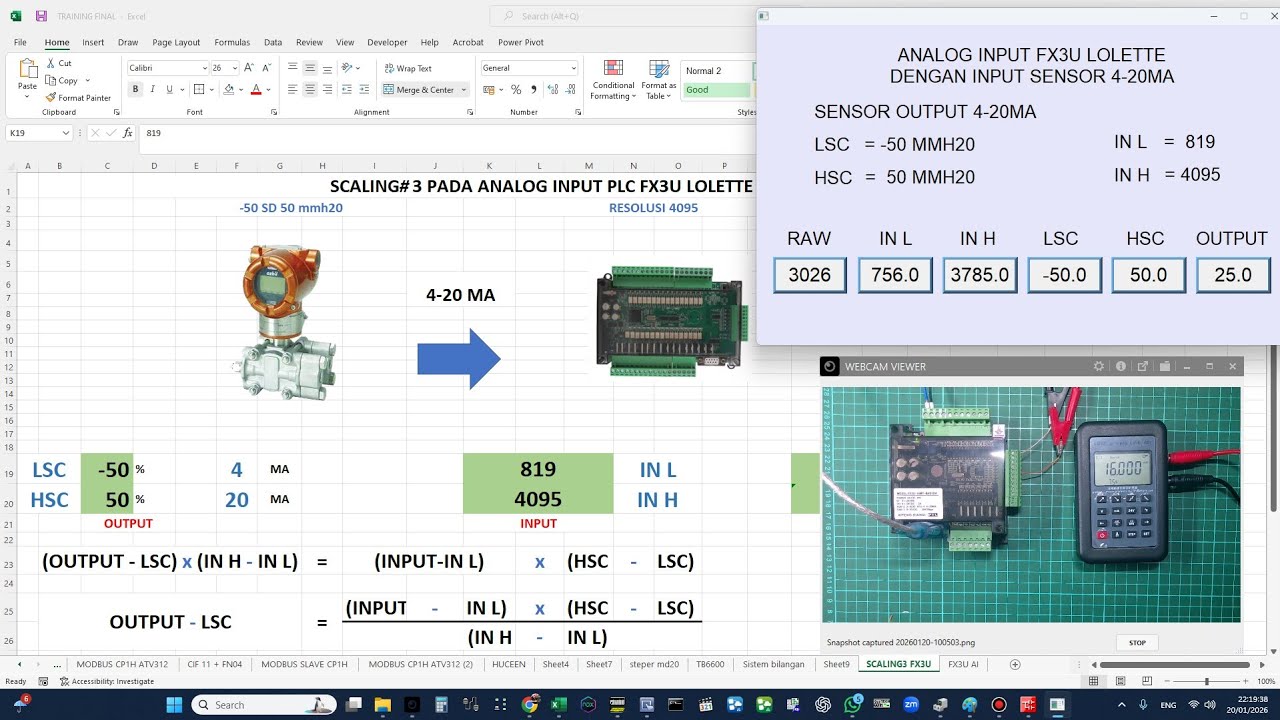
Task: Open the Name Box dropdown for K19
Action: 66,133
